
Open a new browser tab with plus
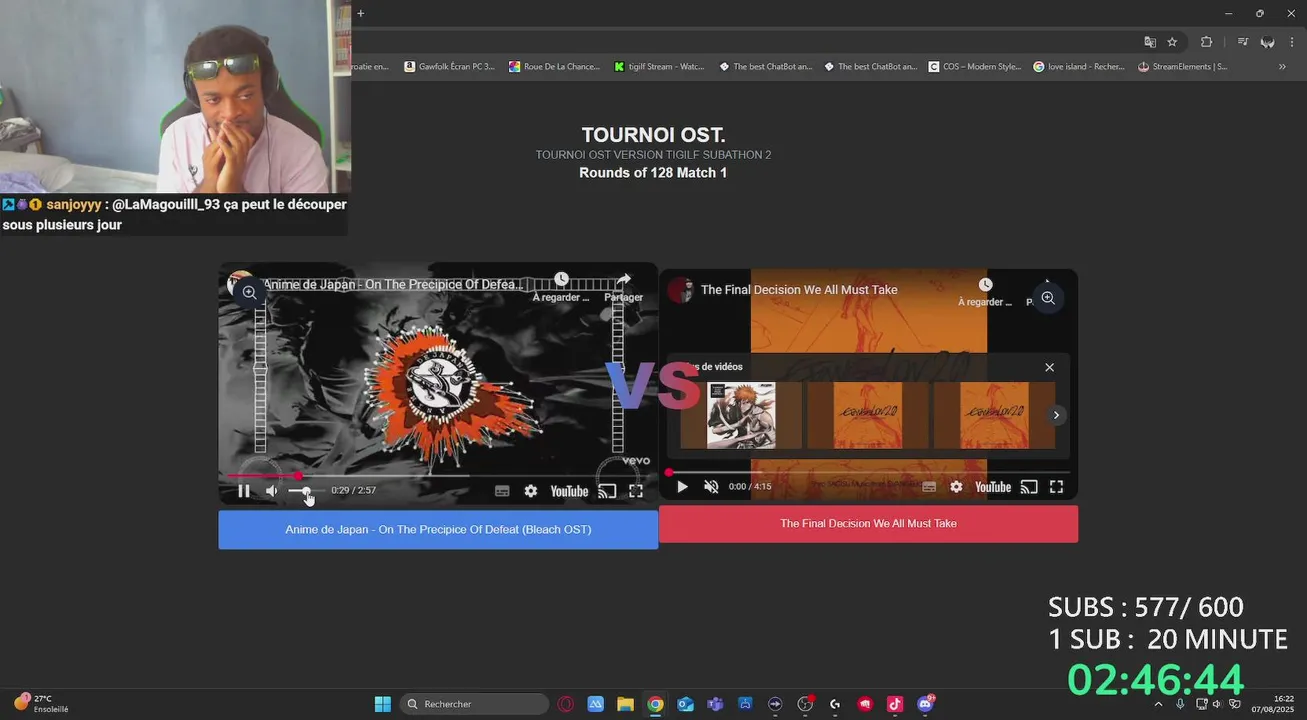tap(361, 13)
